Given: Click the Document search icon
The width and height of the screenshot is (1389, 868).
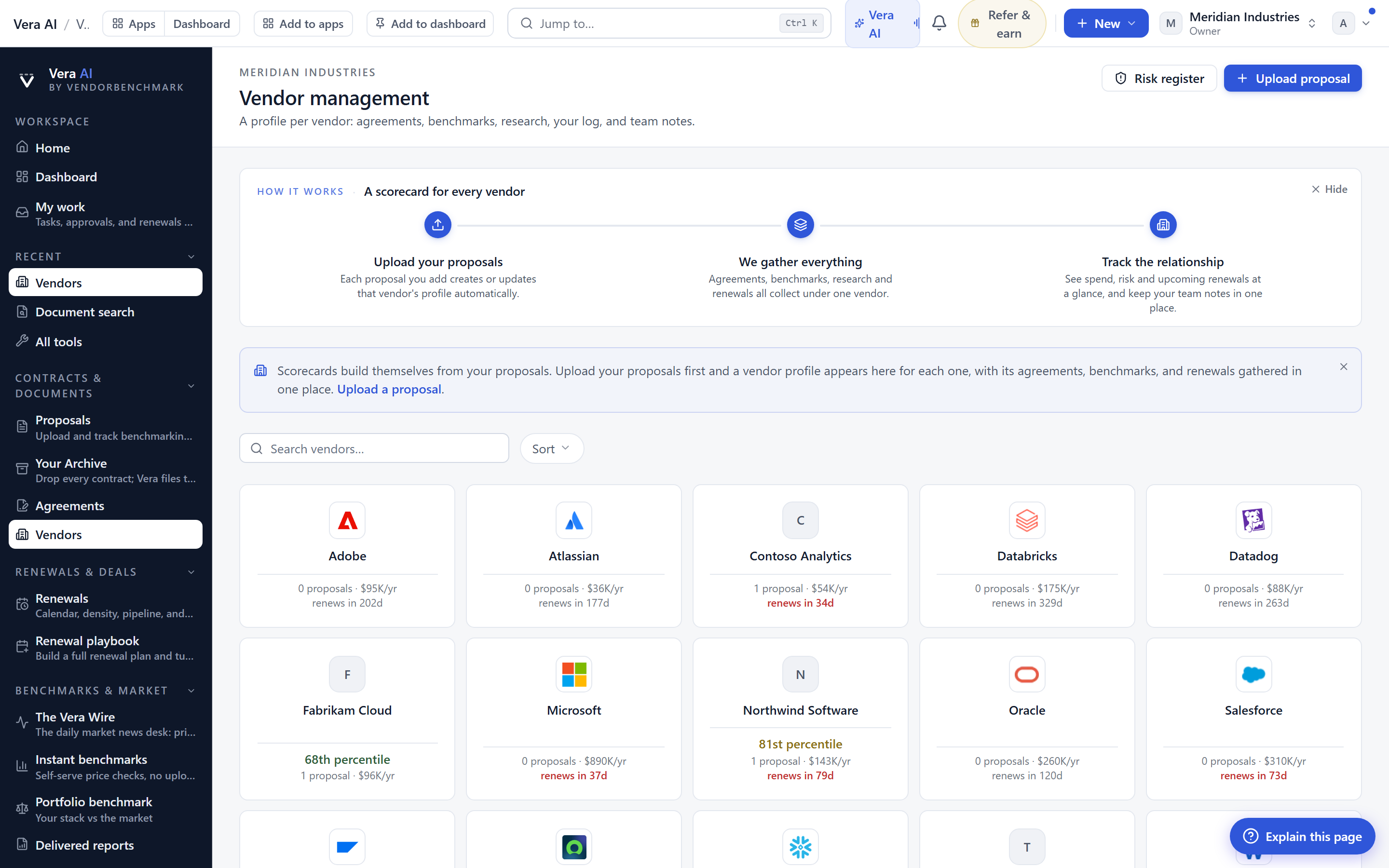Looking at the screenshot, I should (x=22, y=311).
